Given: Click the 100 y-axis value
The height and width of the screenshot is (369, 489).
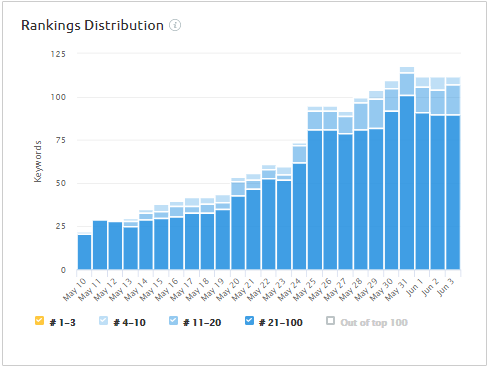Looking at the screenshot, I should point(58,97).
